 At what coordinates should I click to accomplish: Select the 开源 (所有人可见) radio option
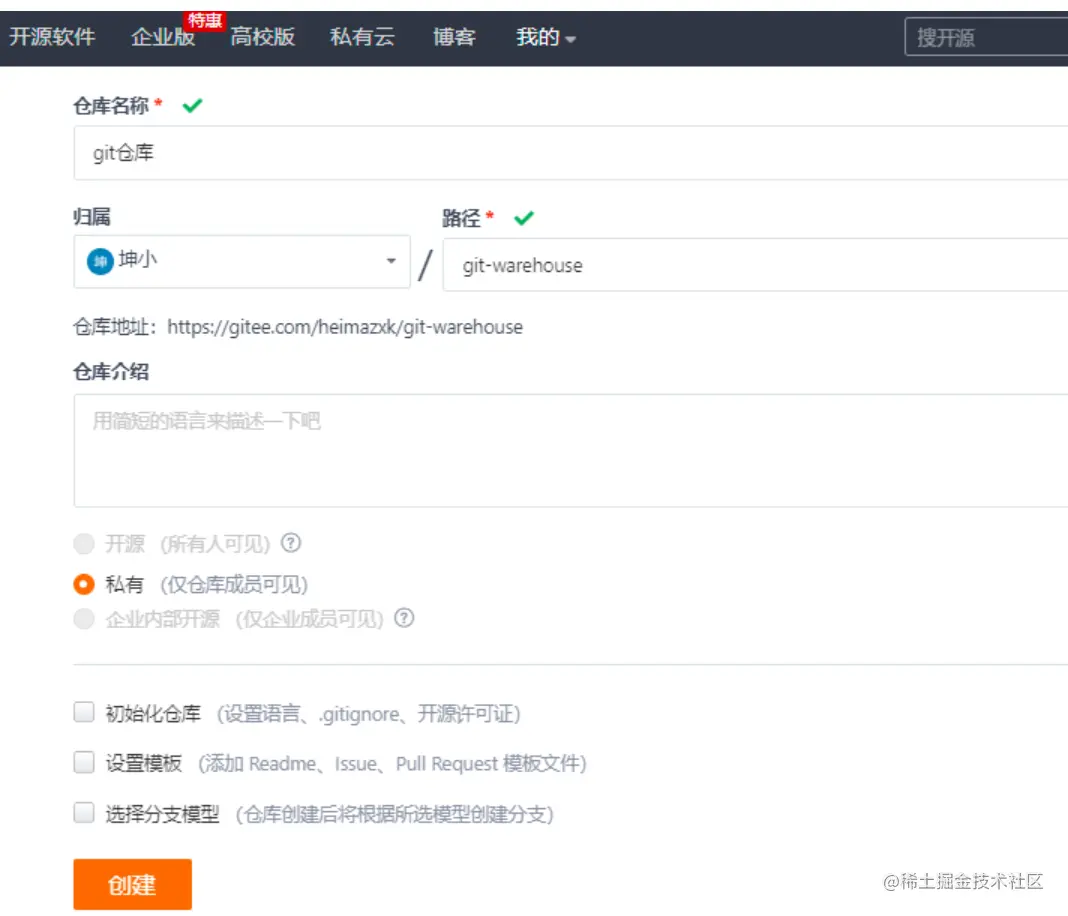84,543
